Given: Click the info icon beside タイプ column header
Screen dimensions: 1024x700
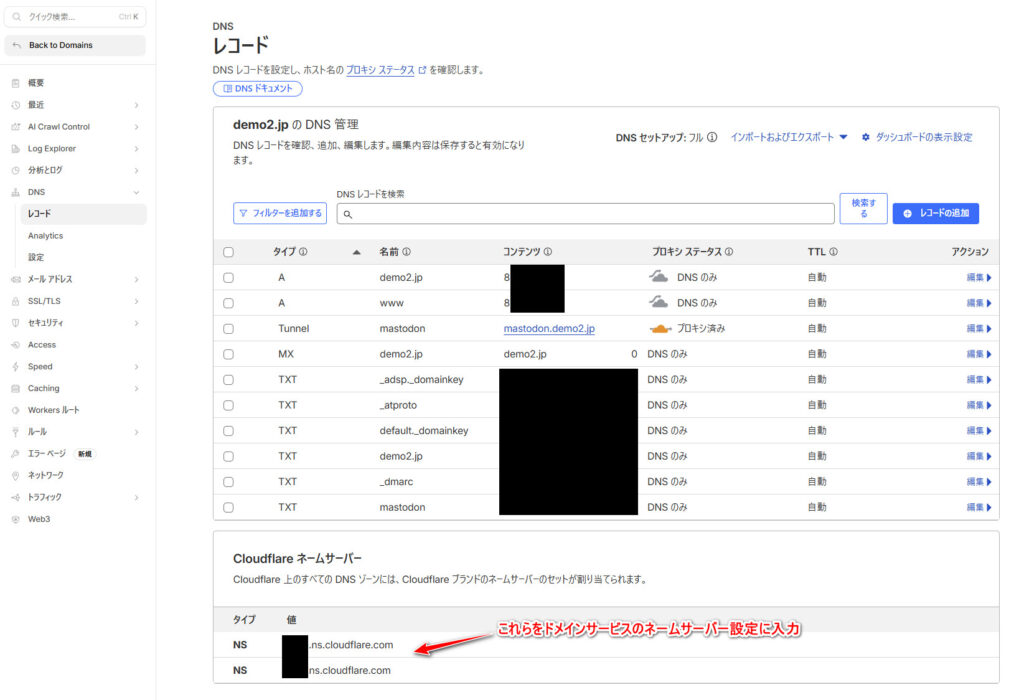Looking at the screenshot, I should [x=303, y=252].
